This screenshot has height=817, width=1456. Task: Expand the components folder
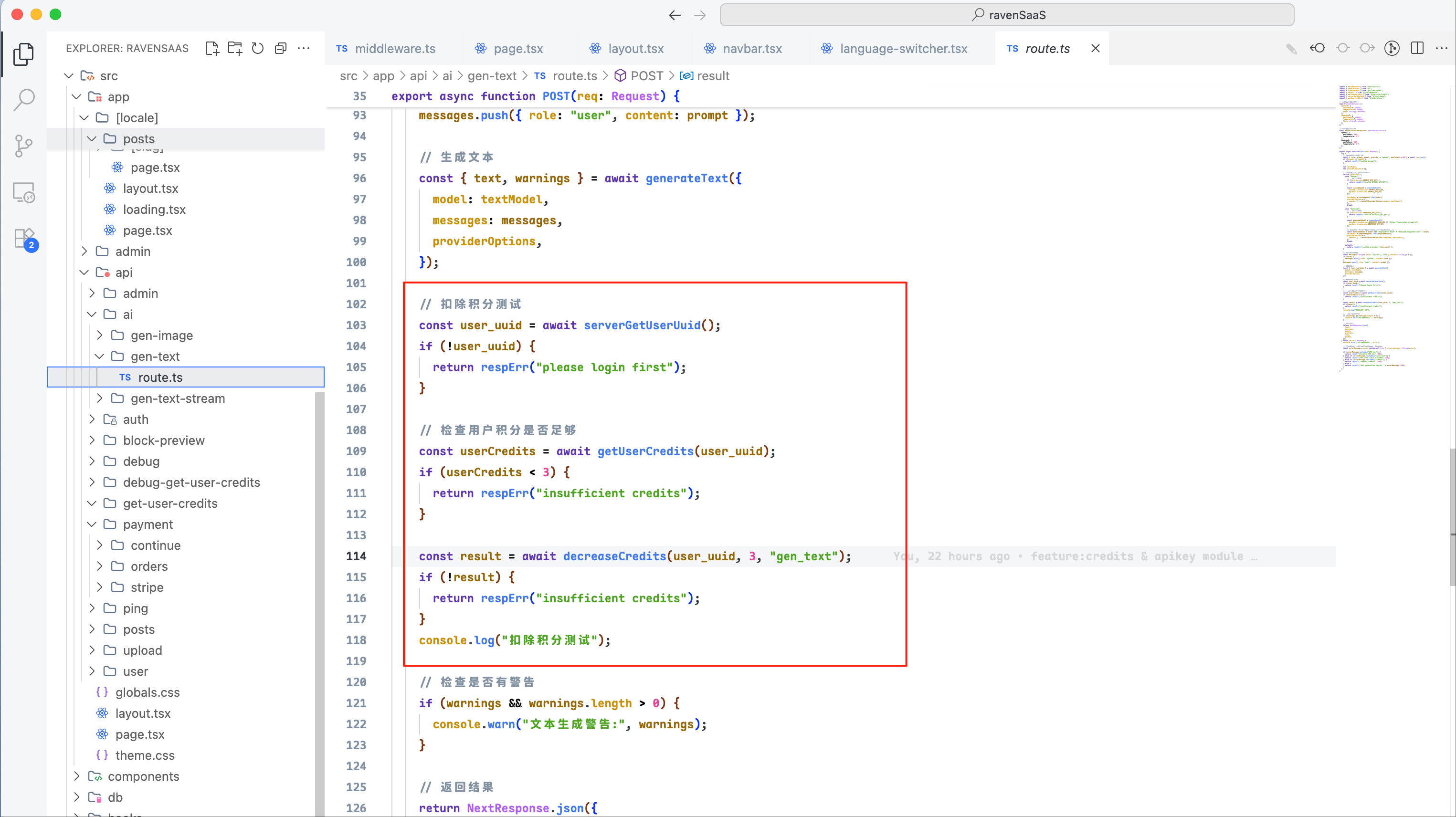[x=77, y=776]
